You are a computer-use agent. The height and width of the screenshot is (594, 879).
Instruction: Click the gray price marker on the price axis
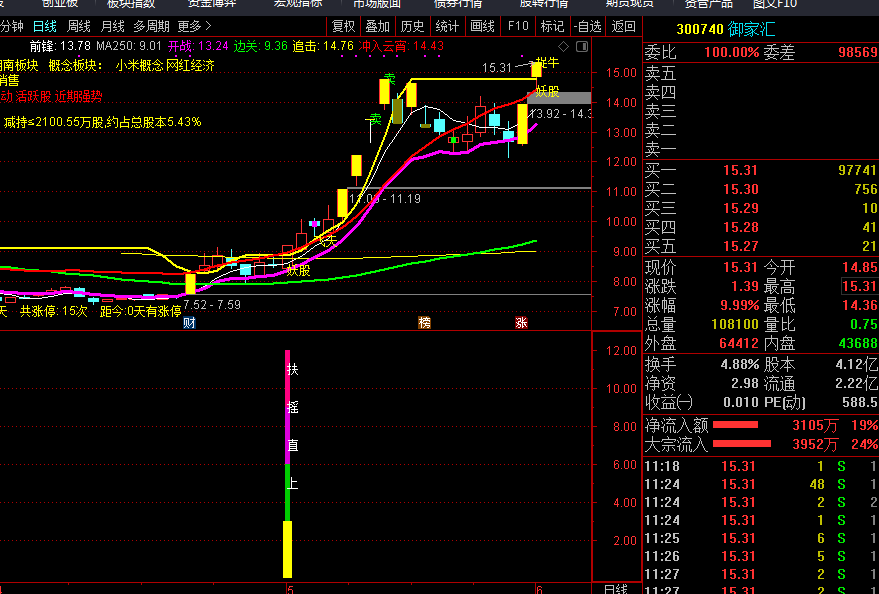tap(562, 98)
